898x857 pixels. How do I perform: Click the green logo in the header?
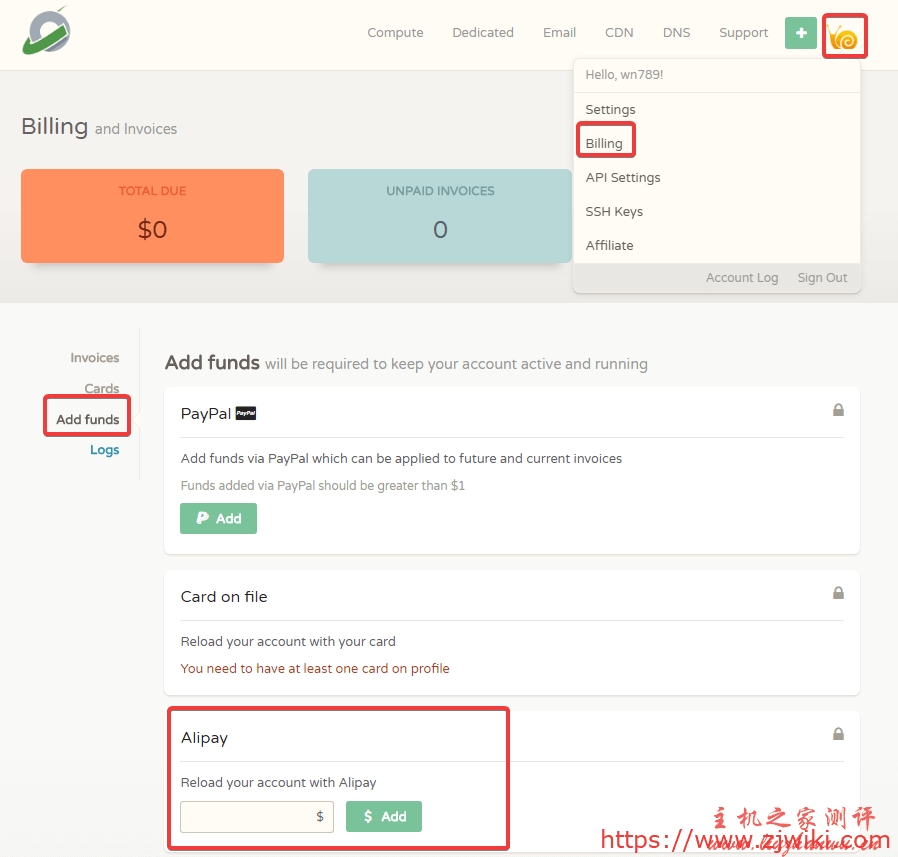[x=47, y=32]
